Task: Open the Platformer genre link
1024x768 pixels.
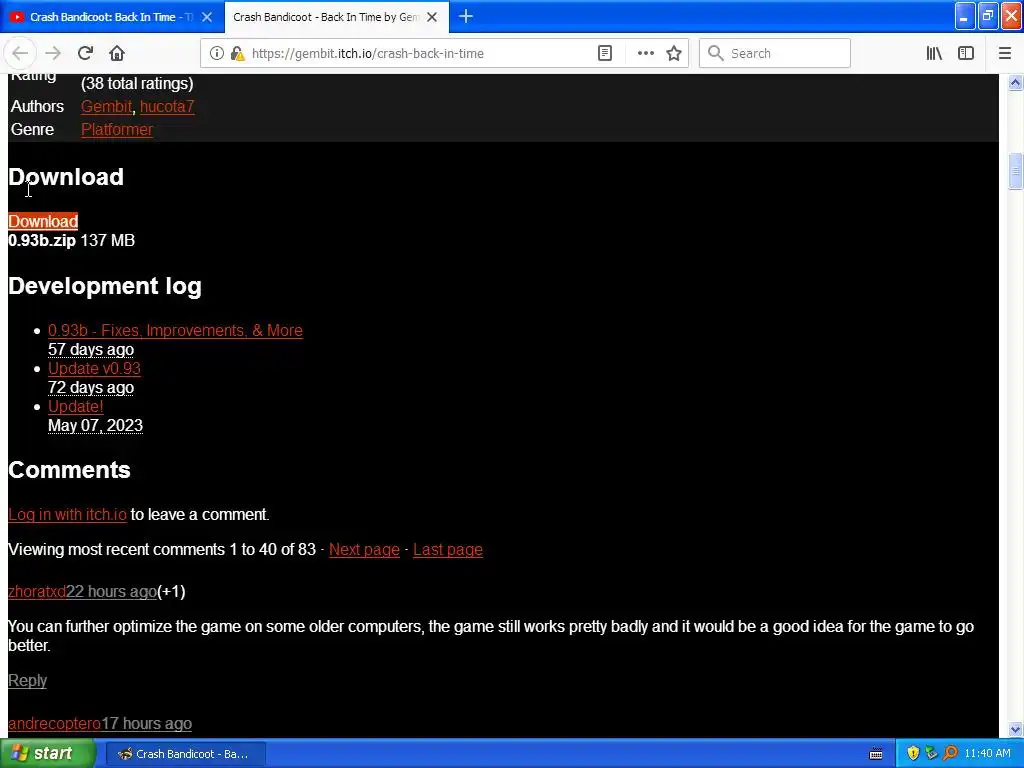Action: click(x=117, y=129)
